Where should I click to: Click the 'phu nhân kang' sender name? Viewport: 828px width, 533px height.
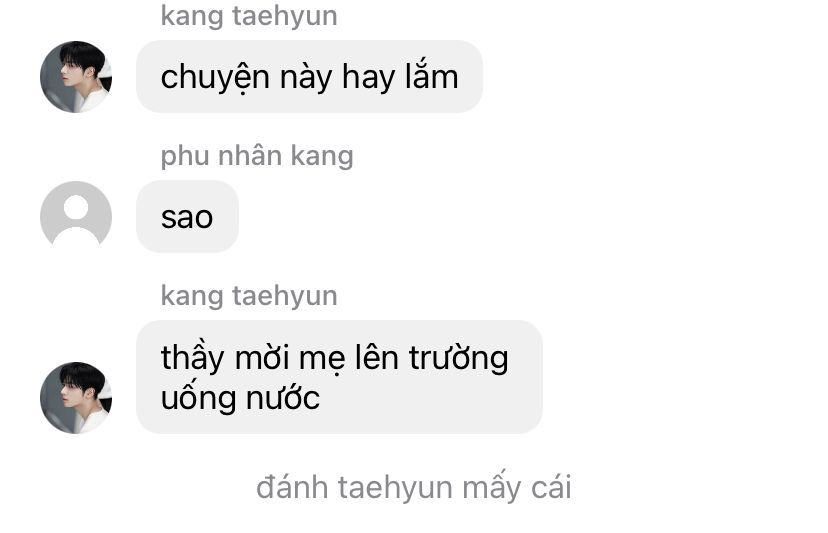[257, 156]
